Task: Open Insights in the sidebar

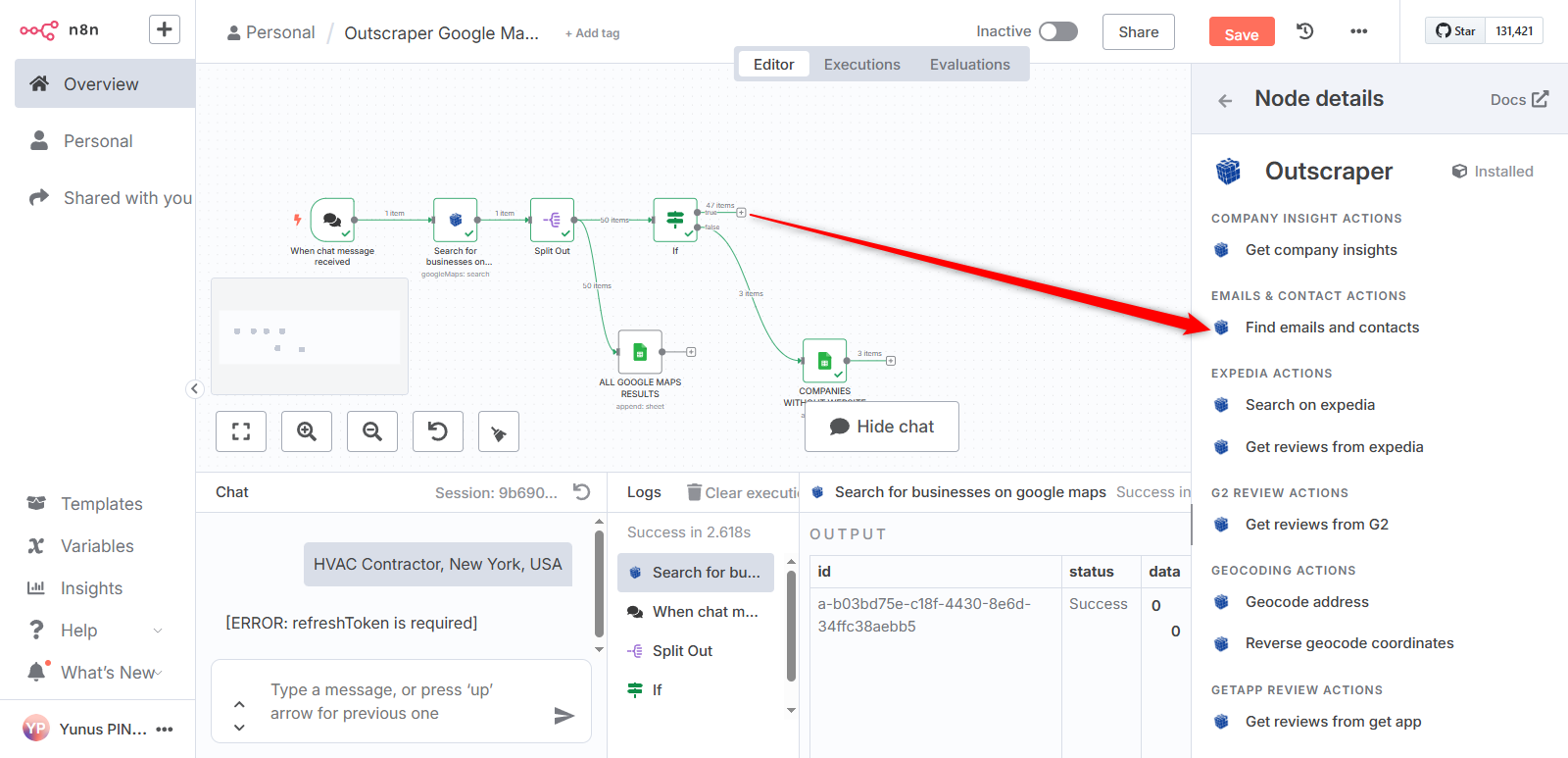Action: pyautogui.click(x=98, y=588)
